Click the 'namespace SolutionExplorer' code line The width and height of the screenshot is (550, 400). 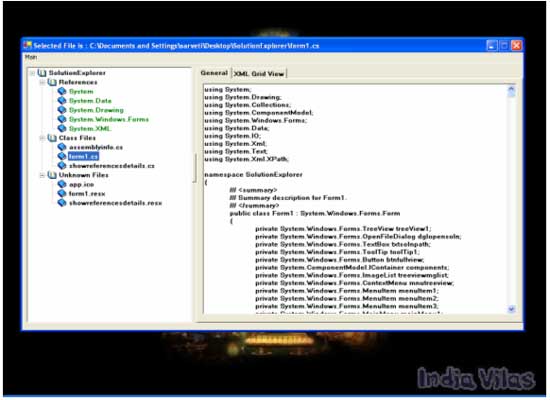coord(253,174)
